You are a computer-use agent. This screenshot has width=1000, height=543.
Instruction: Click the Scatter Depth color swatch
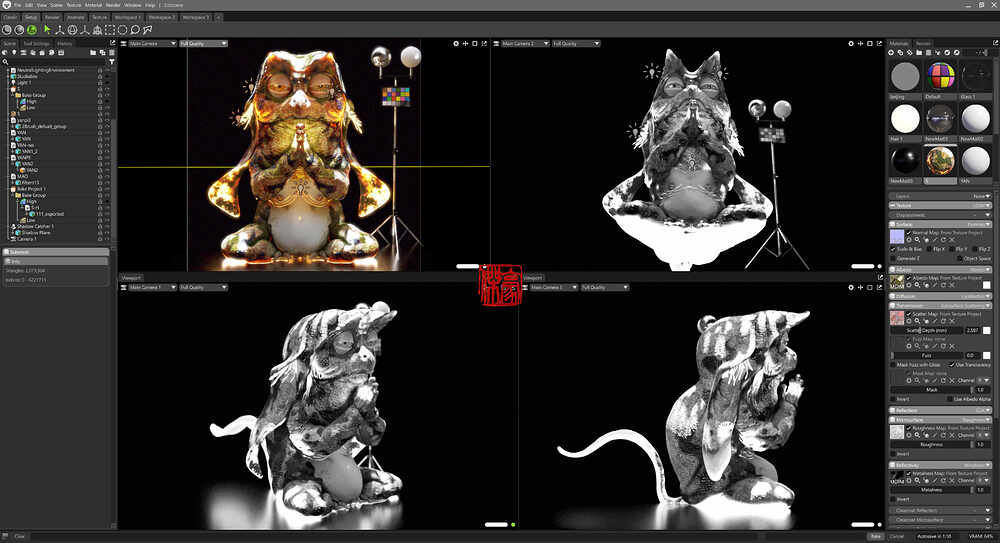coord(987,330)
